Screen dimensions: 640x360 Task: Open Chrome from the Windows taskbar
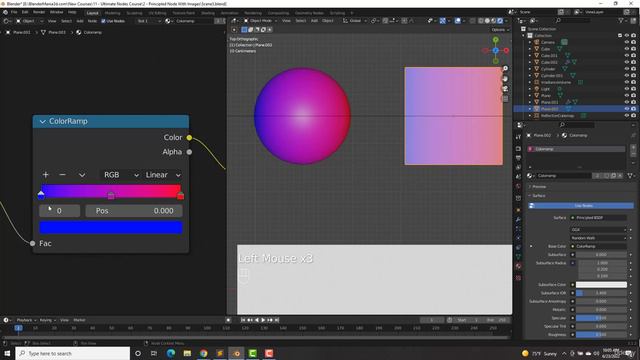point(203,353)
